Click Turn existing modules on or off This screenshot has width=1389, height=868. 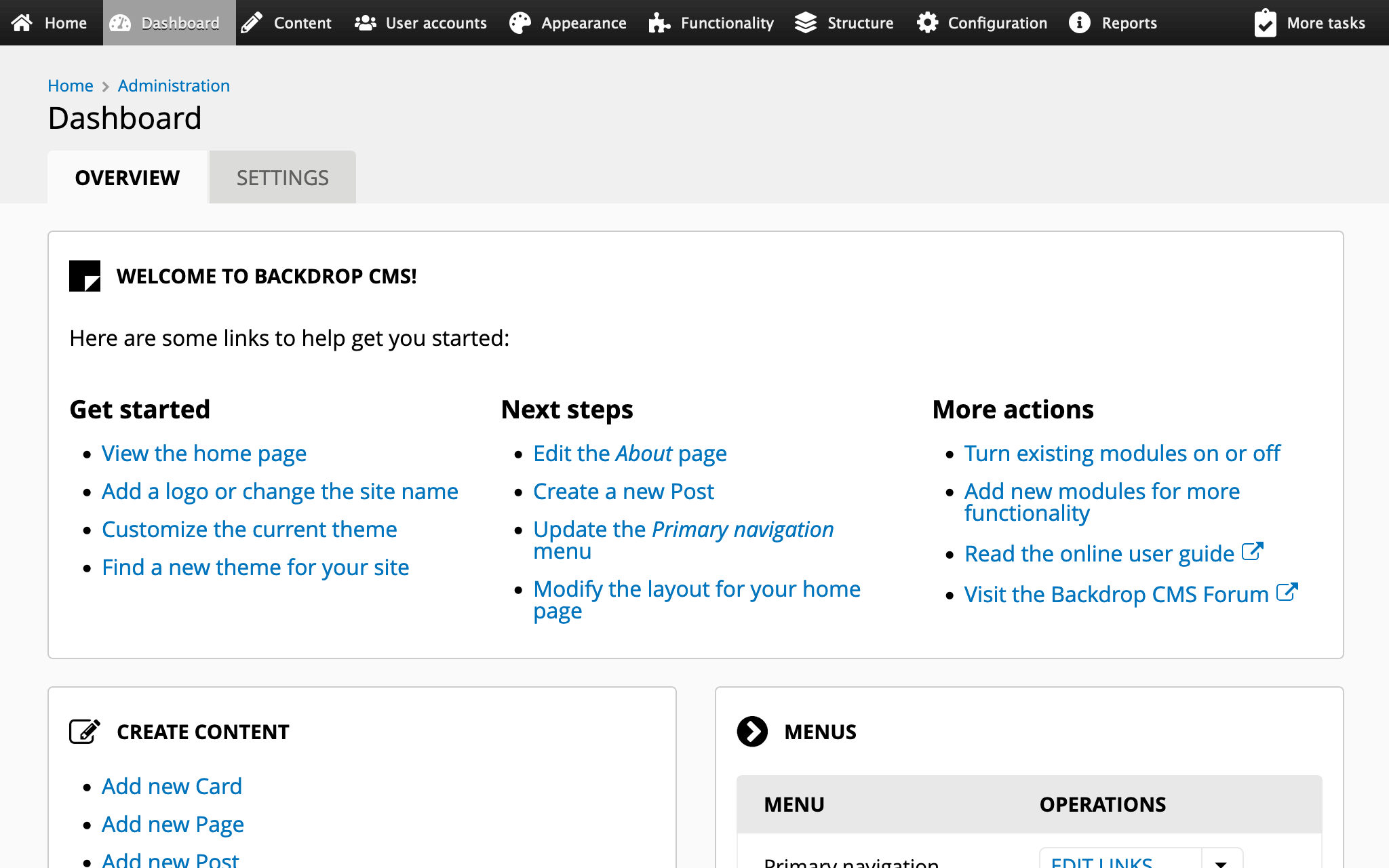(1122, 453)
